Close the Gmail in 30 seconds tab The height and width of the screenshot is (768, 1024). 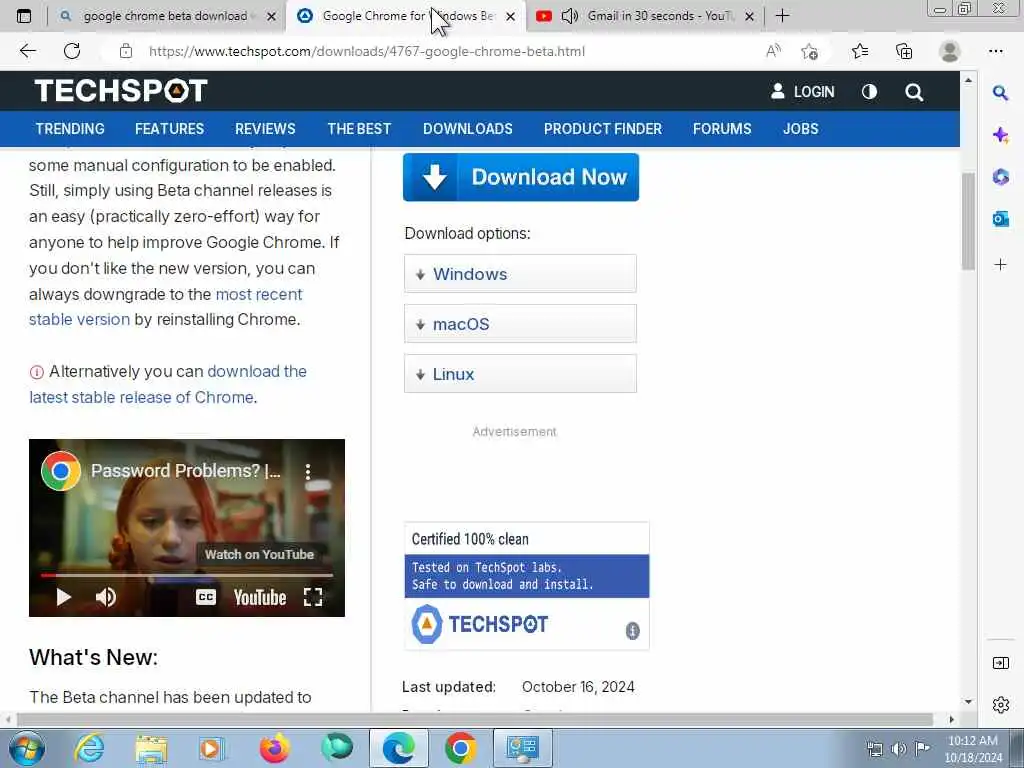point(750,16)
